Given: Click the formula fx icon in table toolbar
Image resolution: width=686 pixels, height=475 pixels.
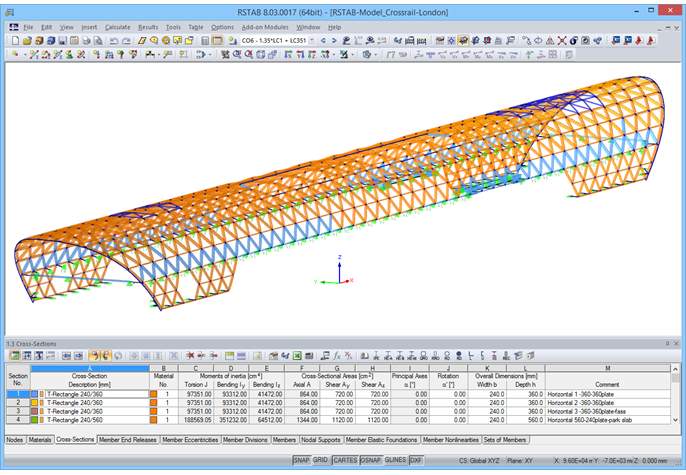Looking at the screenshot, I should (x=337, y=356).
